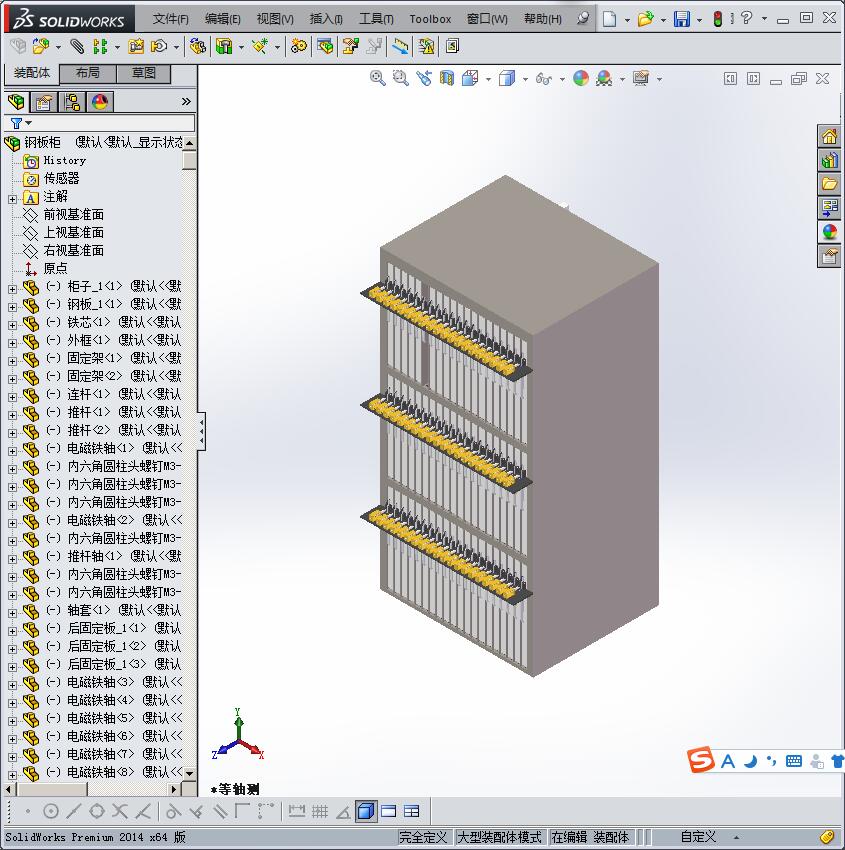
Task: Click the Zoom to Area icon
Action: [x=401, y=79]
